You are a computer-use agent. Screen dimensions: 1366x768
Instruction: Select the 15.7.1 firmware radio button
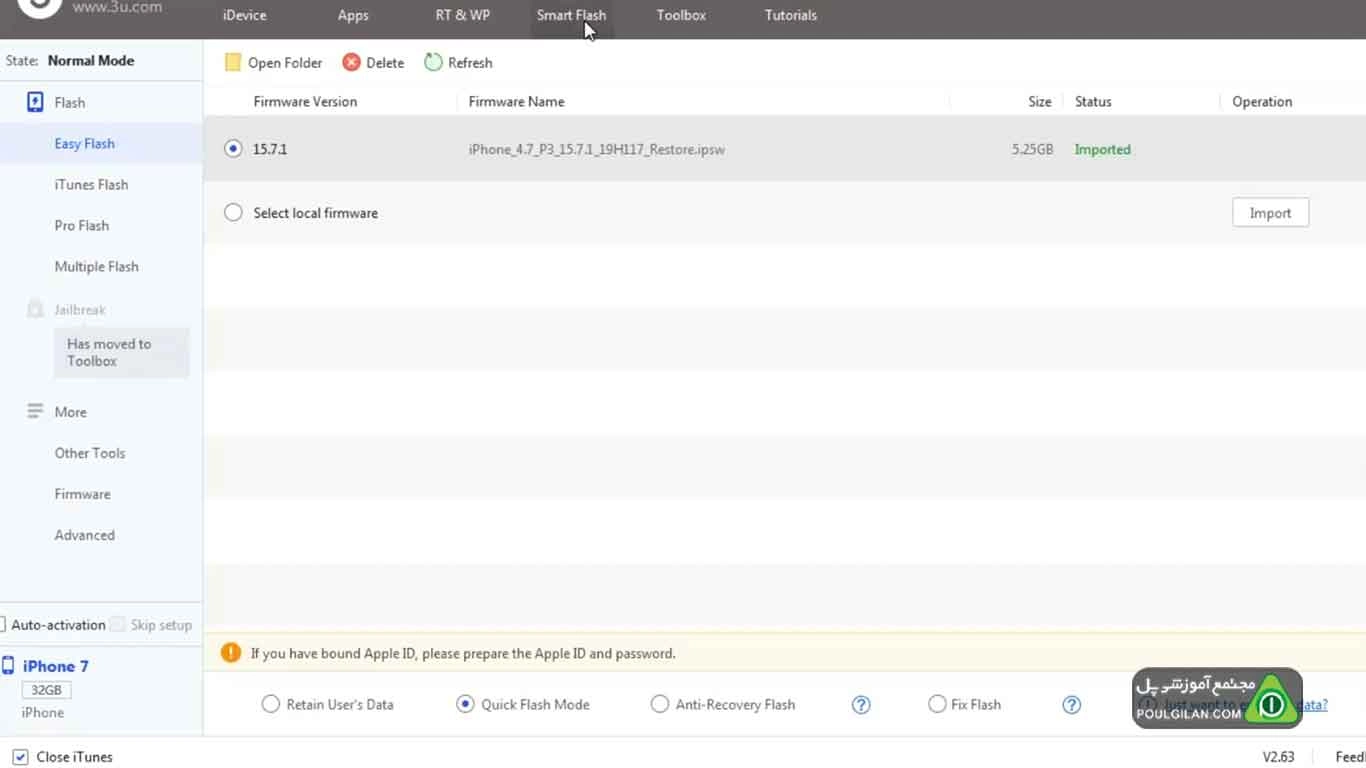coord(233,149)
